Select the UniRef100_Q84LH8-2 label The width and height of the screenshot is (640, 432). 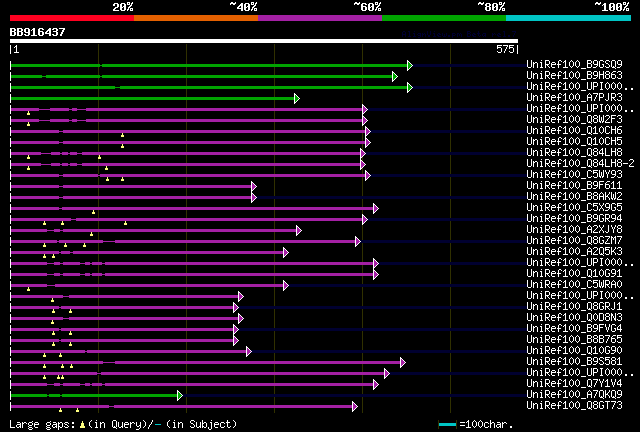pos(580,163)
